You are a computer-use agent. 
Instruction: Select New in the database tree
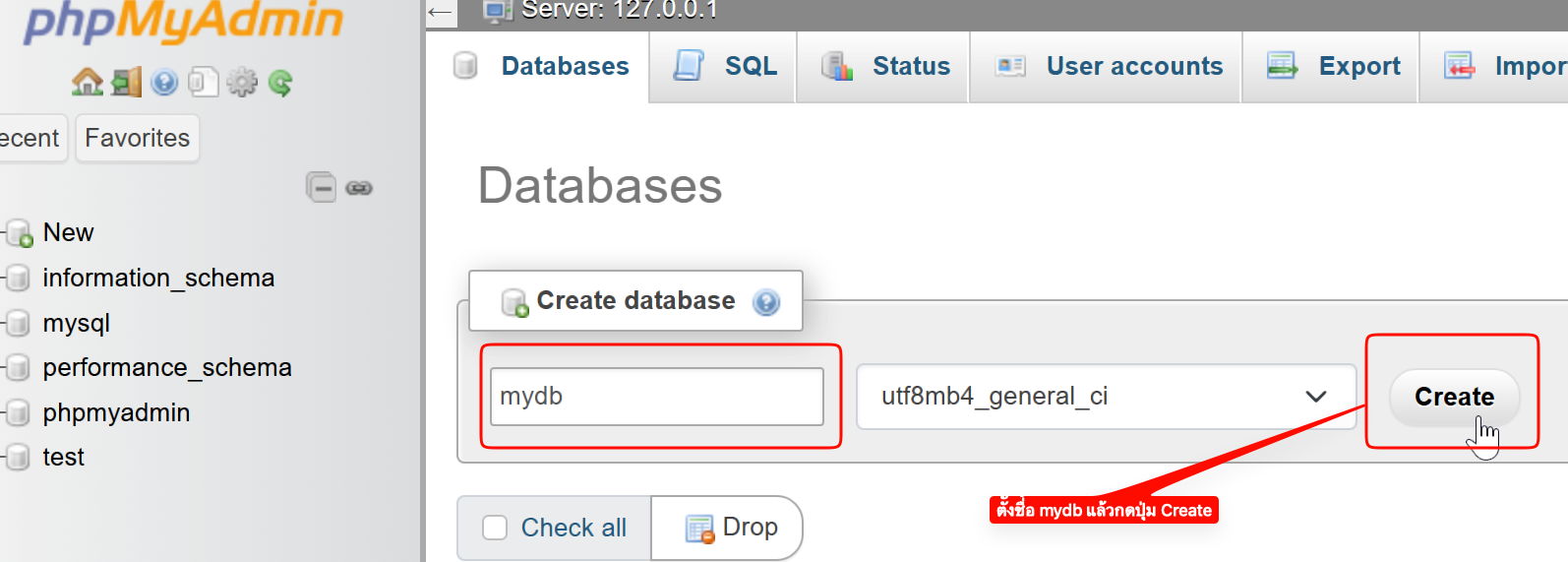point(68,232)
